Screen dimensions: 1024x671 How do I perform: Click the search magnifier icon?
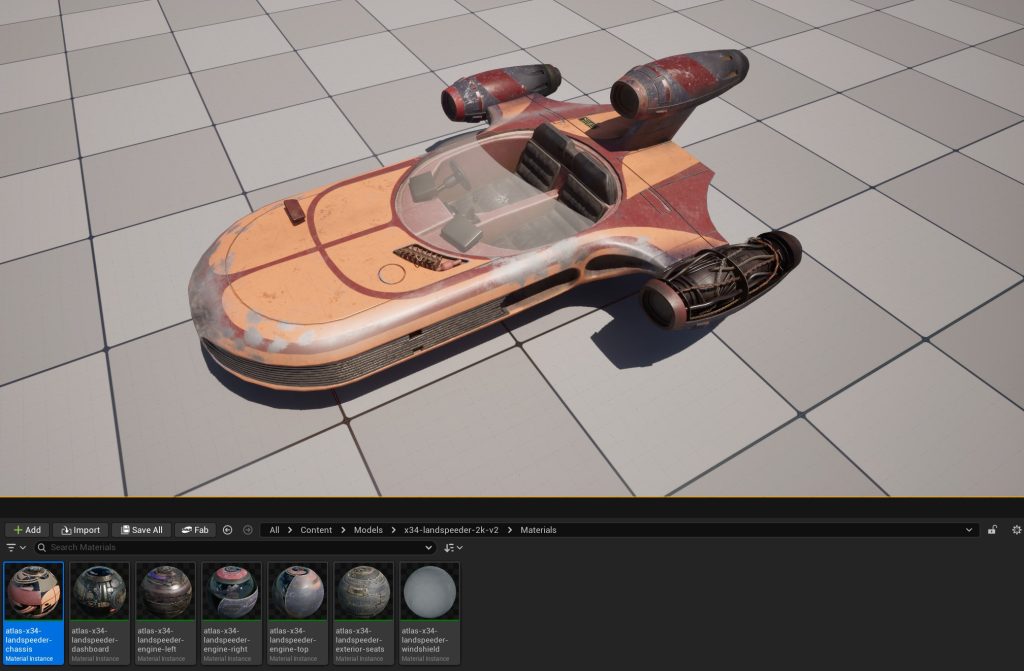(42, 548)
